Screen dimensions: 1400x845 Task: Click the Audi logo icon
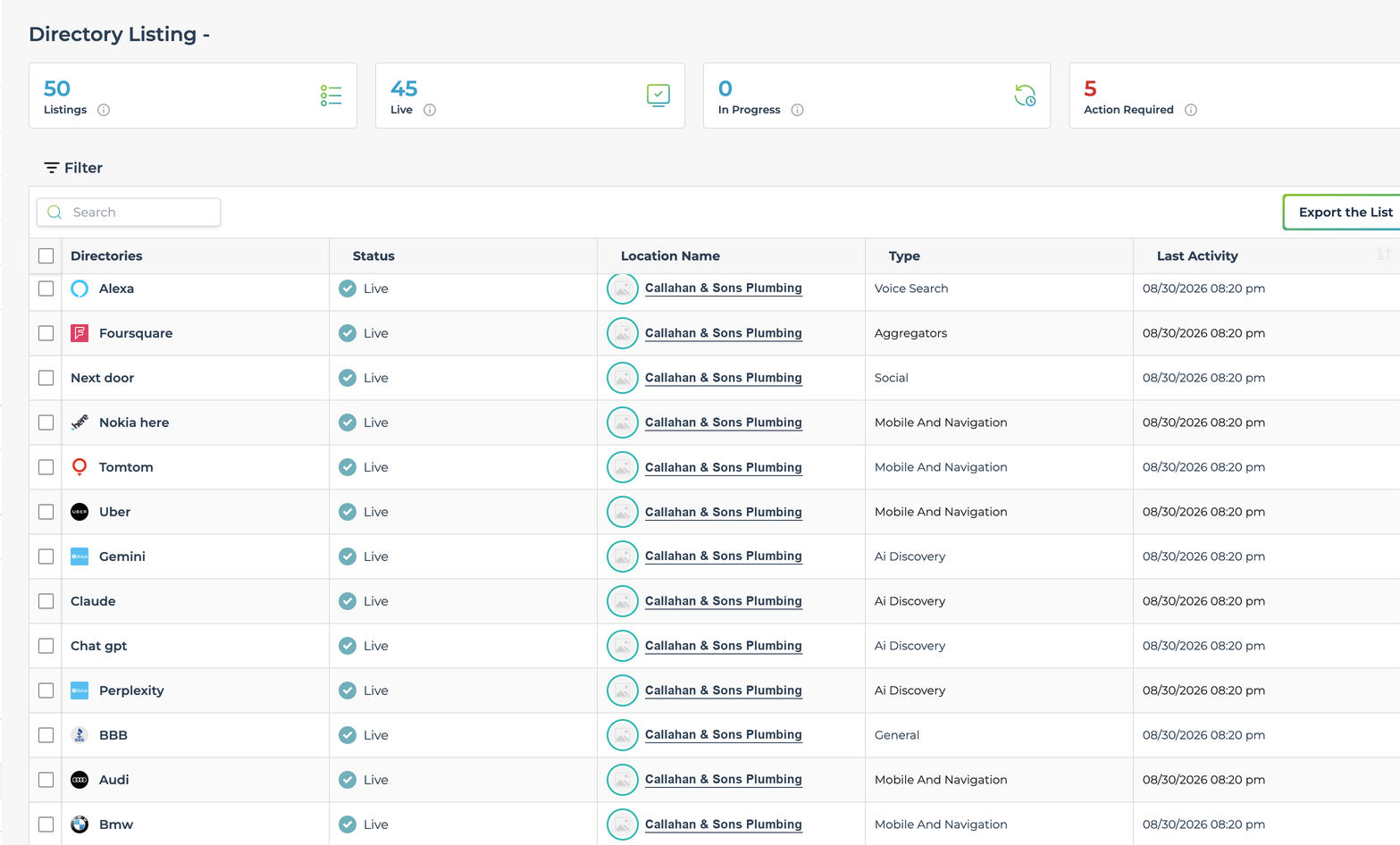click(80, 780)
